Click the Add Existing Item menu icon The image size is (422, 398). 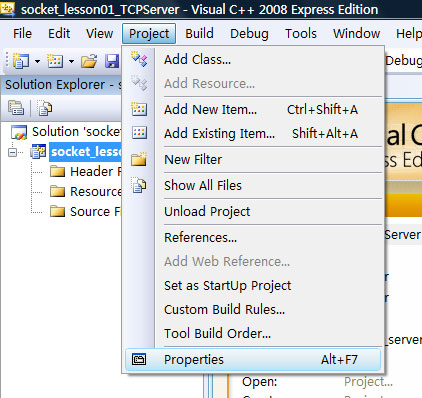point(139,133)
